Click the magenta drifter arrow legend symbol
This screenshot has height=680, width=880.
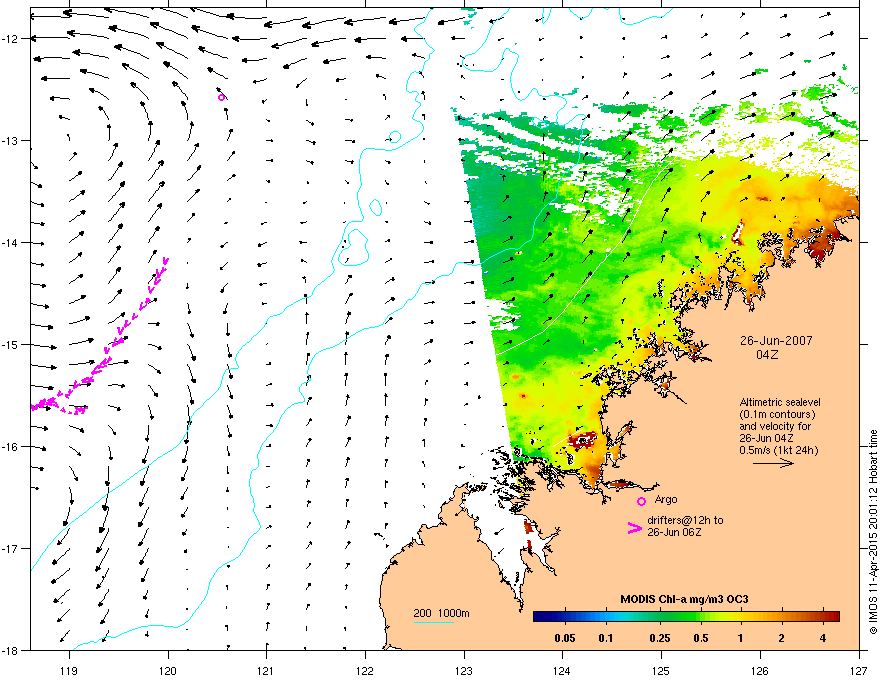[x=635, y=527]
